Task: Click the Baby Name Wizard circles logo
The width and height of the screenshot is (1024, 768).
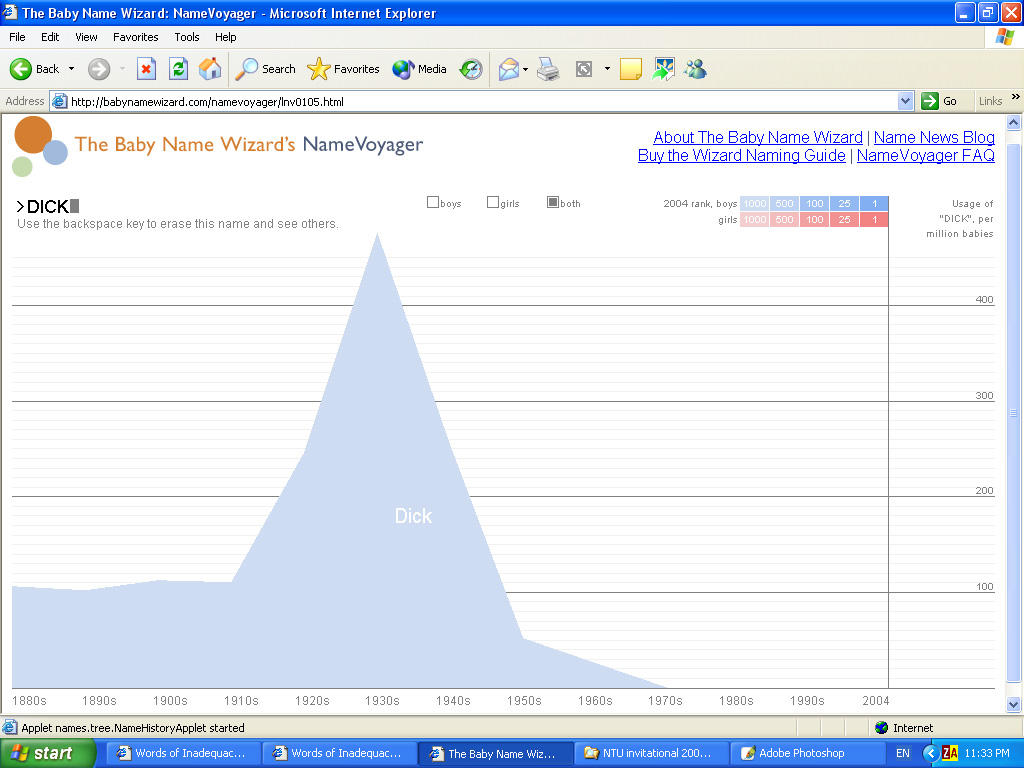Action: click(40, 146)
